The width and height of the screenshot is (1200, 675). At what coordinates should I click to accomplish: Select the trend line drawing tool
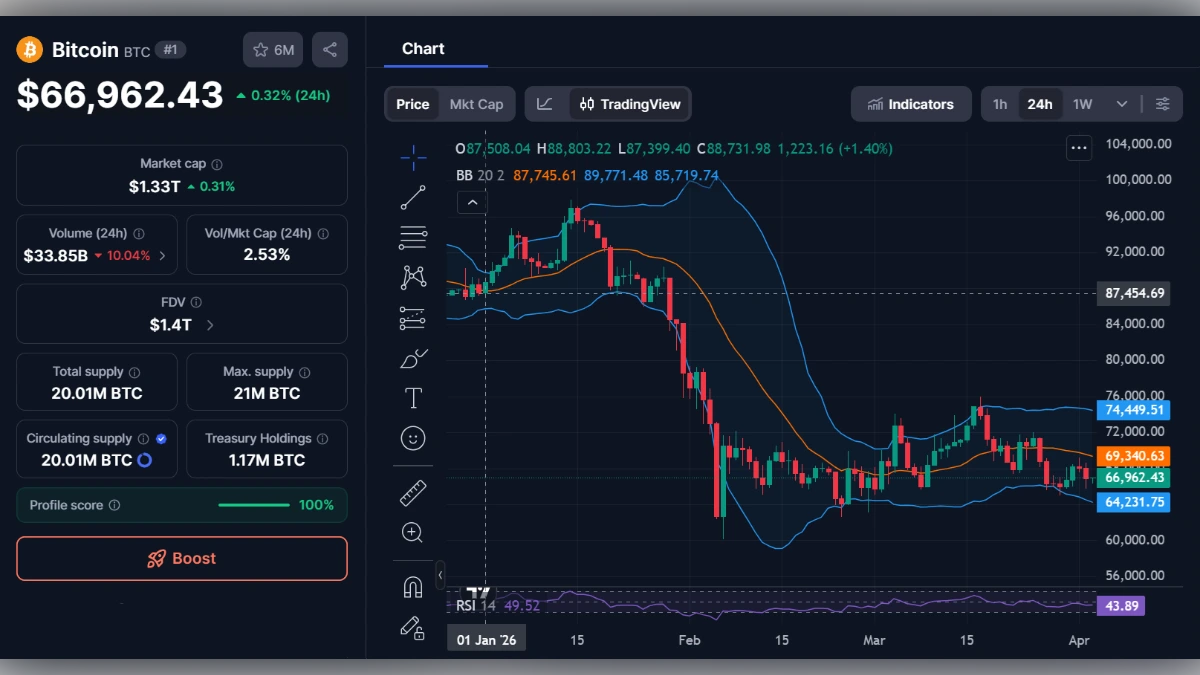(x=413, y=197)
